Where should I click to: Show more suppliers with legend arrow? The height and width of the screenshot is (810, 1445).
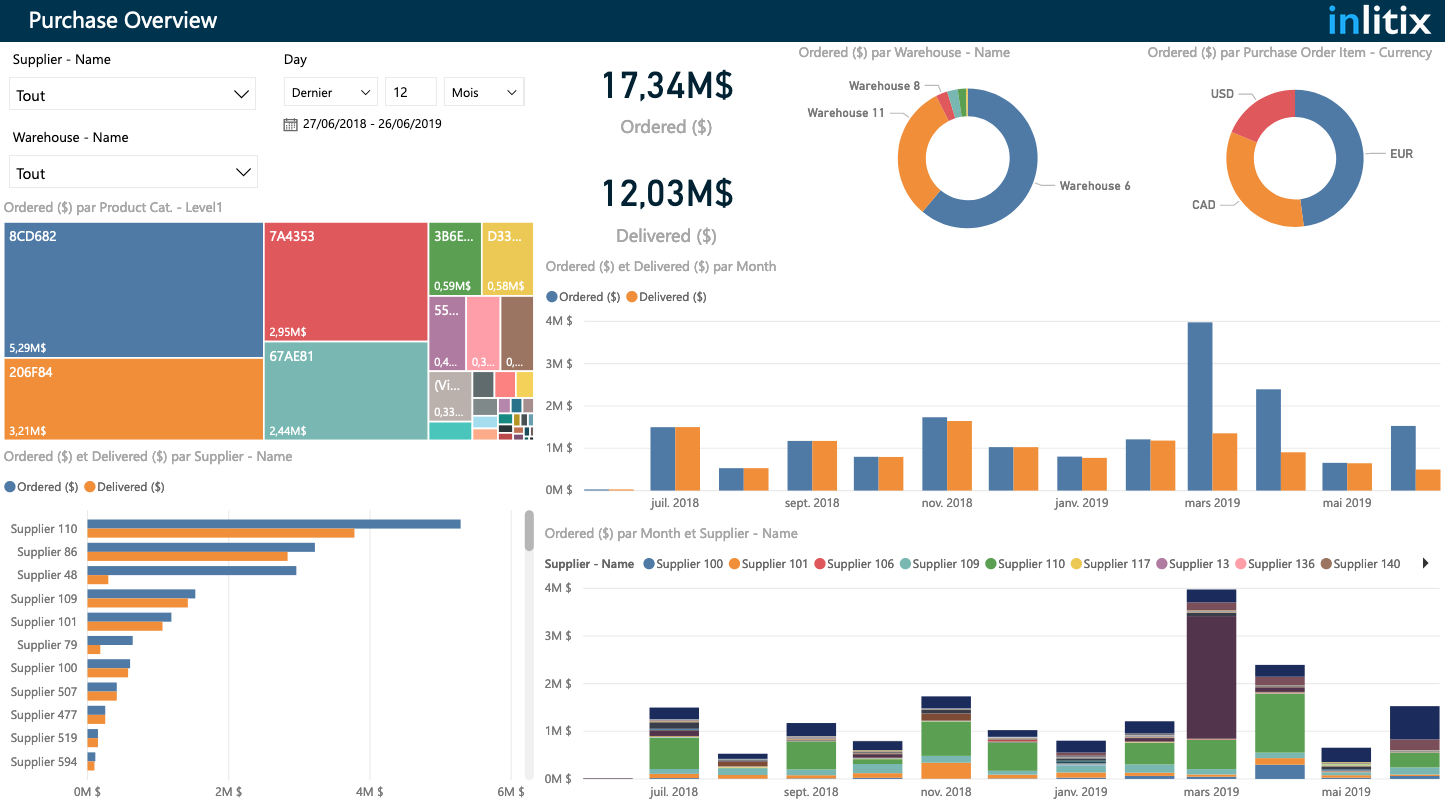click(x=1425, y=564)
